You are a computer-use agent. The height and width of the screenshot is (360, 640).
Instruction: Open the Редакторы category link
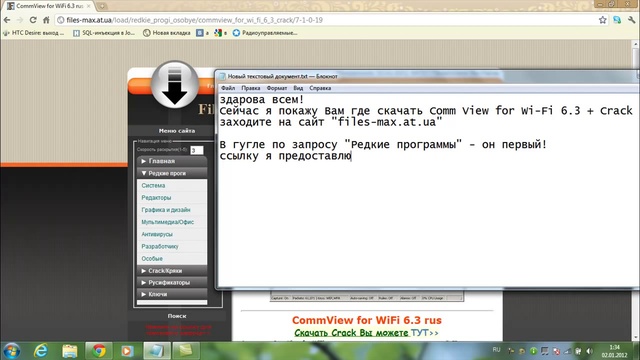click(x=156, y=198)
